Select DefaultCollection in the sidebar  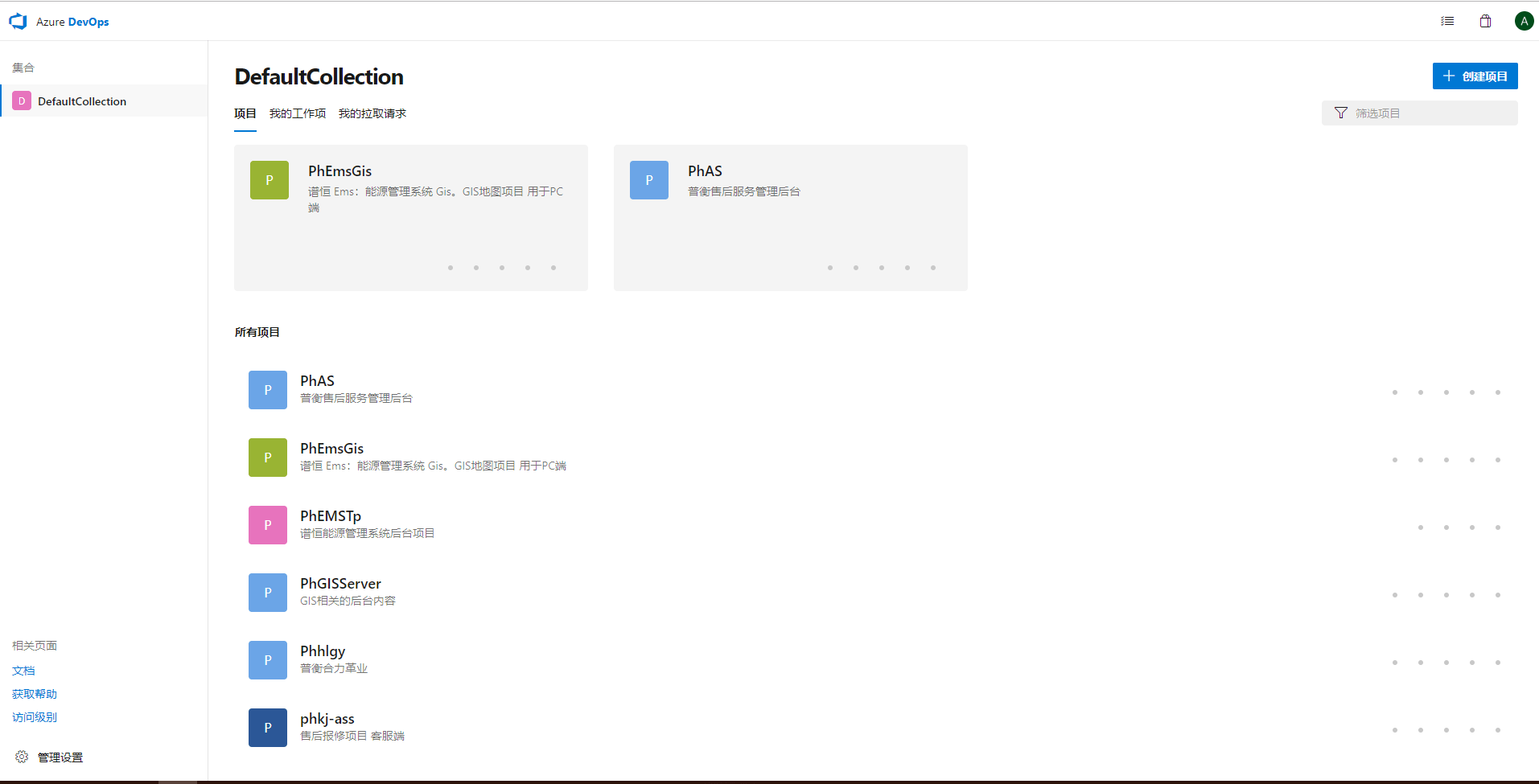(x=82, y=101)
